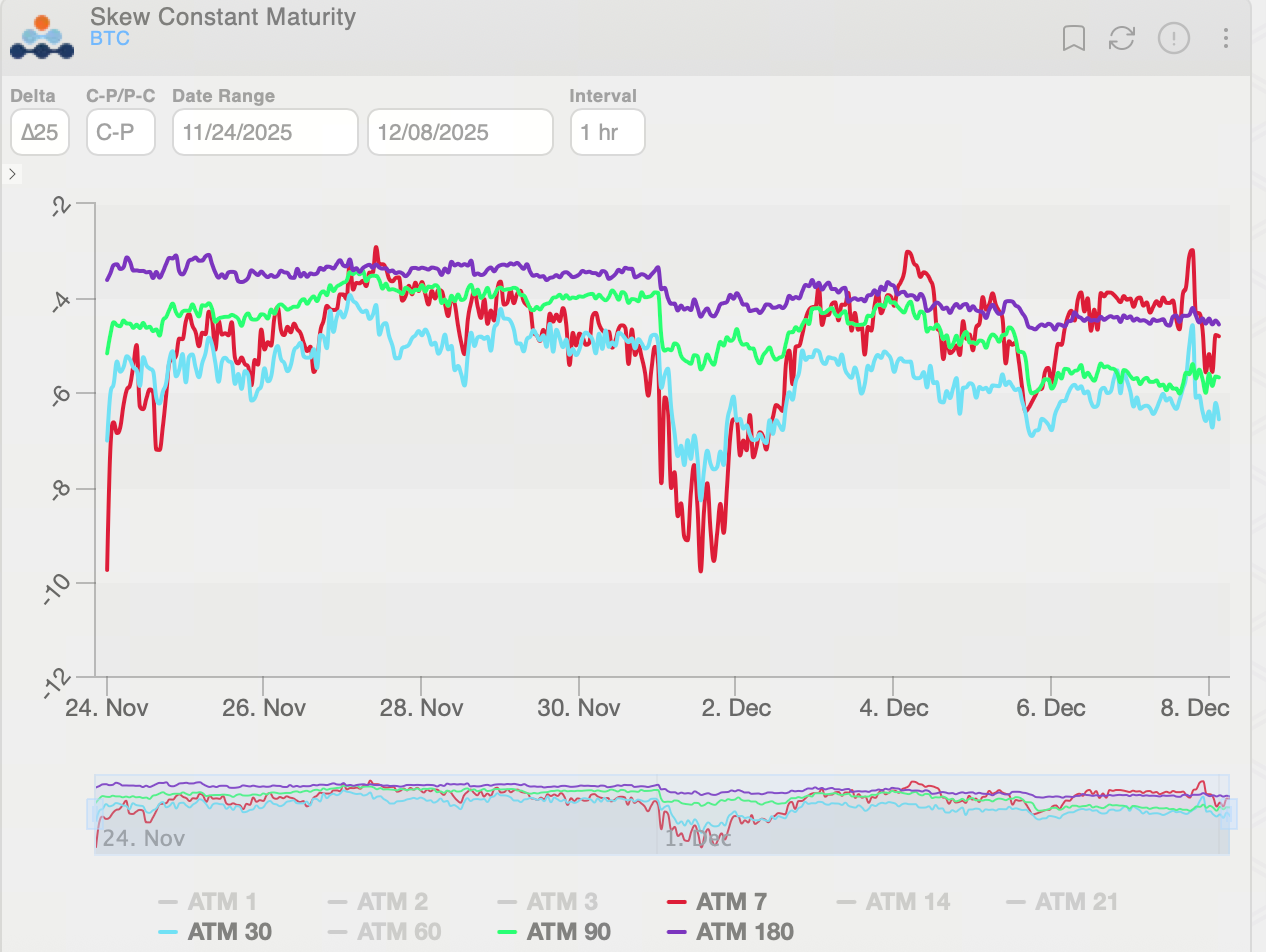Change the 1 hr interval selector
This screenshot has width=1266, height=952.
pos(607,132)
